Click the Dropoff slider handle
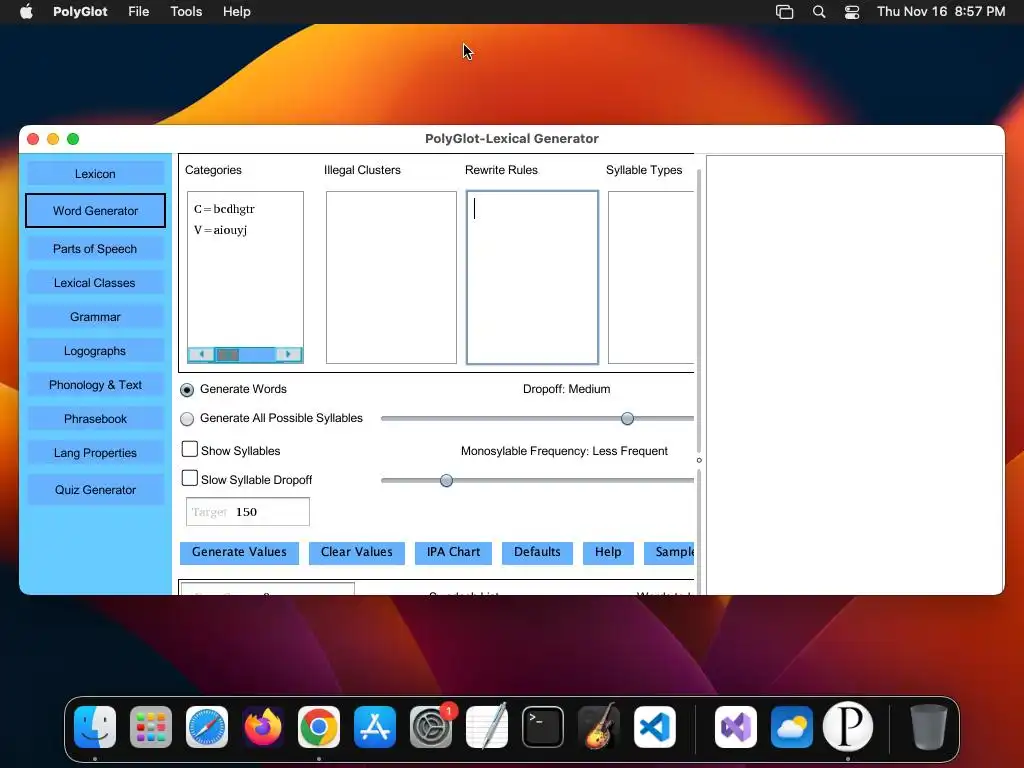 click(x=627, y=419)
